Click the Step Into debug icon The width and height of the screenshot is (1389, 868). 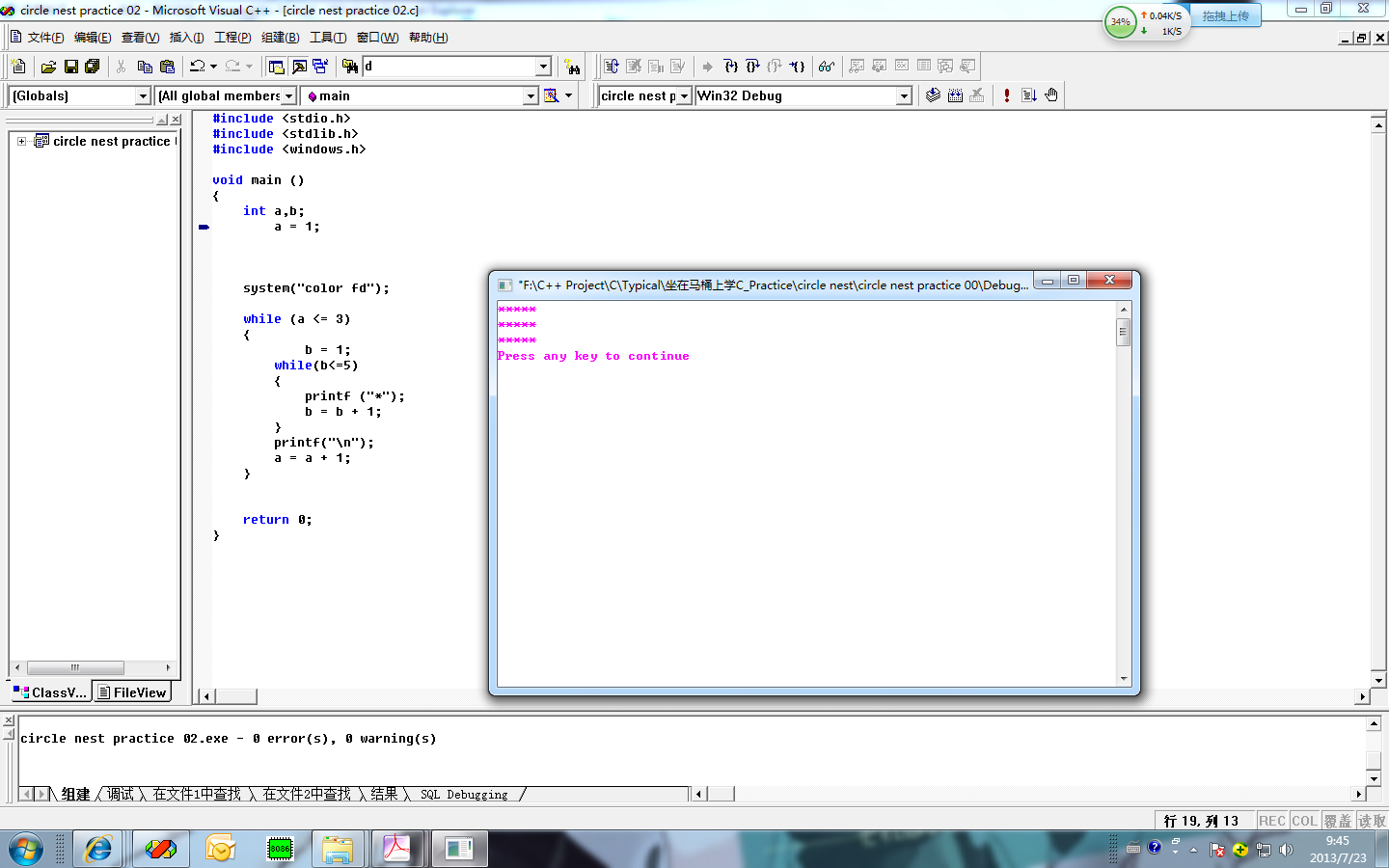tap(730, 67)
